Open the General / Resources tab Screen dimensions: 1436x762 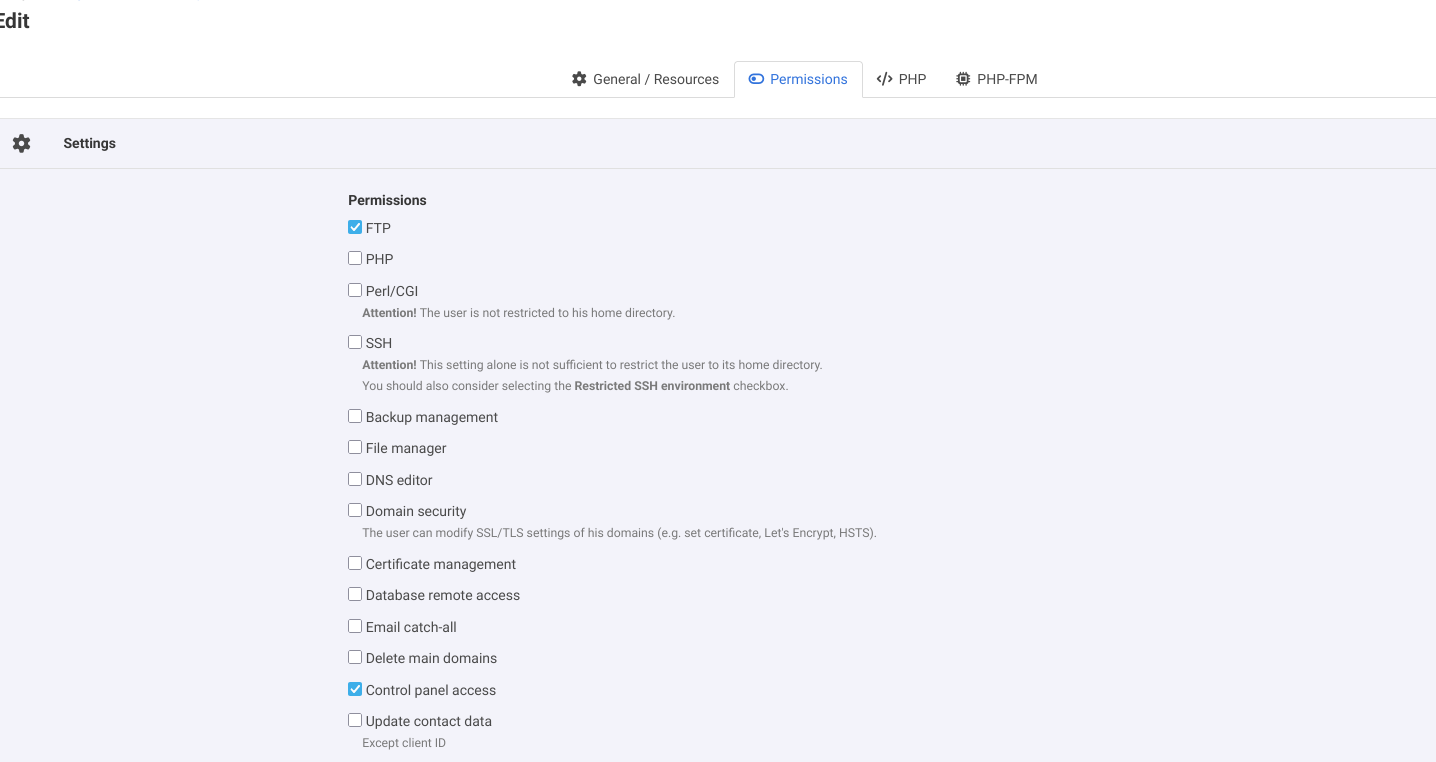[x=645, y=79]
